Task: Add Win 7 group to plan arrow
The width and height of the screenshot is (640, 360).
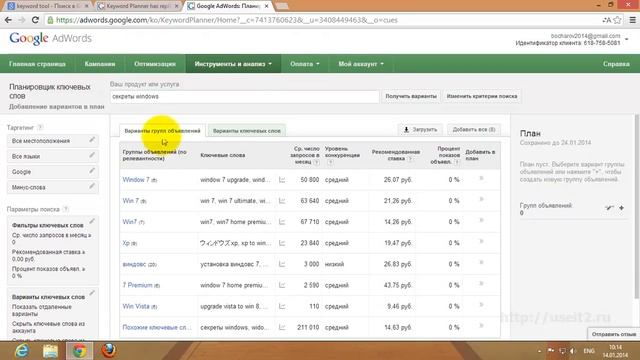Action: pos(482,200)
